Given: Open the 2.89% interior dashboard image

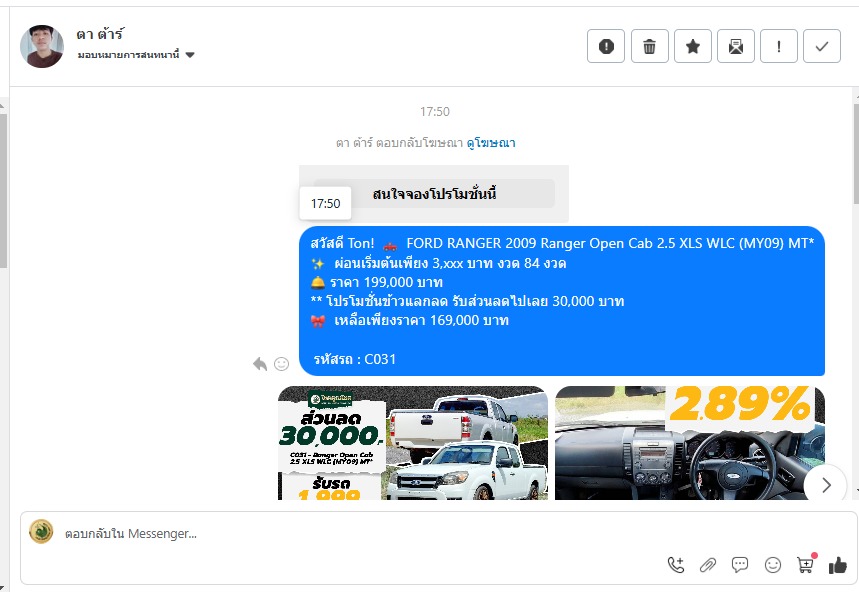Looking at the screenshot, I should coord(690,443).
